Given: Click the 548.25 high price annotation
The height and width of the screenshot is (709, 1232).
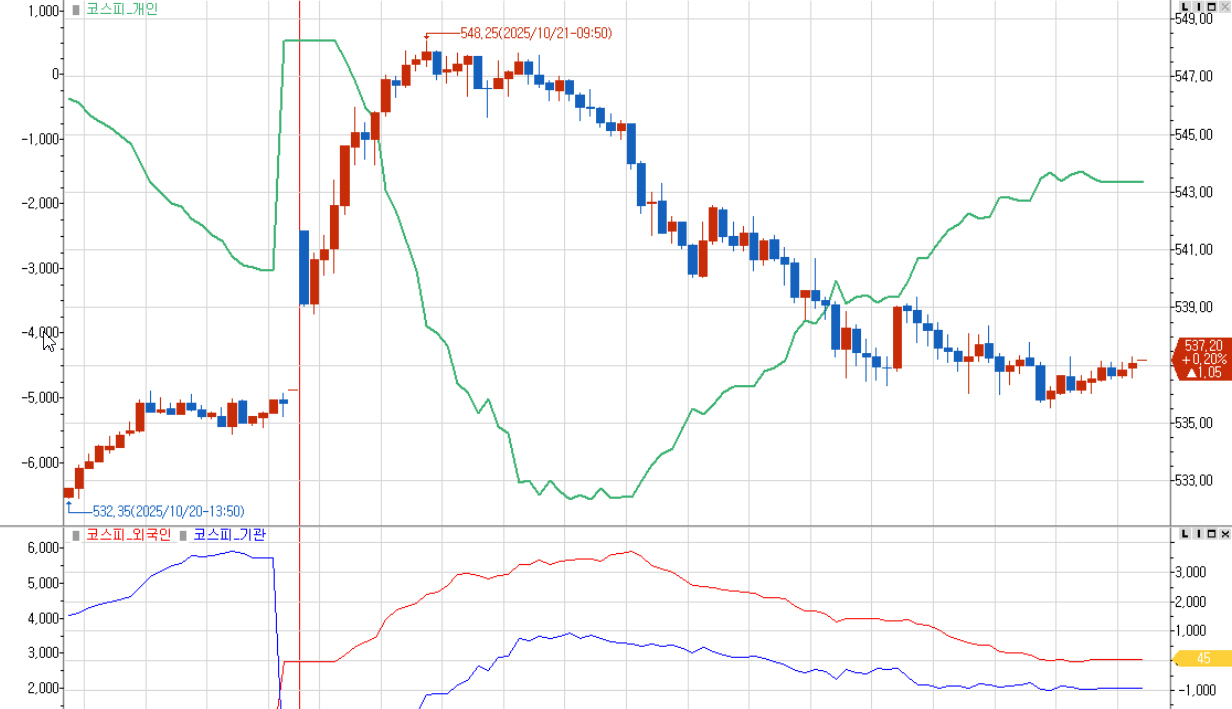Looking at the screenshot, I should pyautogui.click(x=535, y=33).
